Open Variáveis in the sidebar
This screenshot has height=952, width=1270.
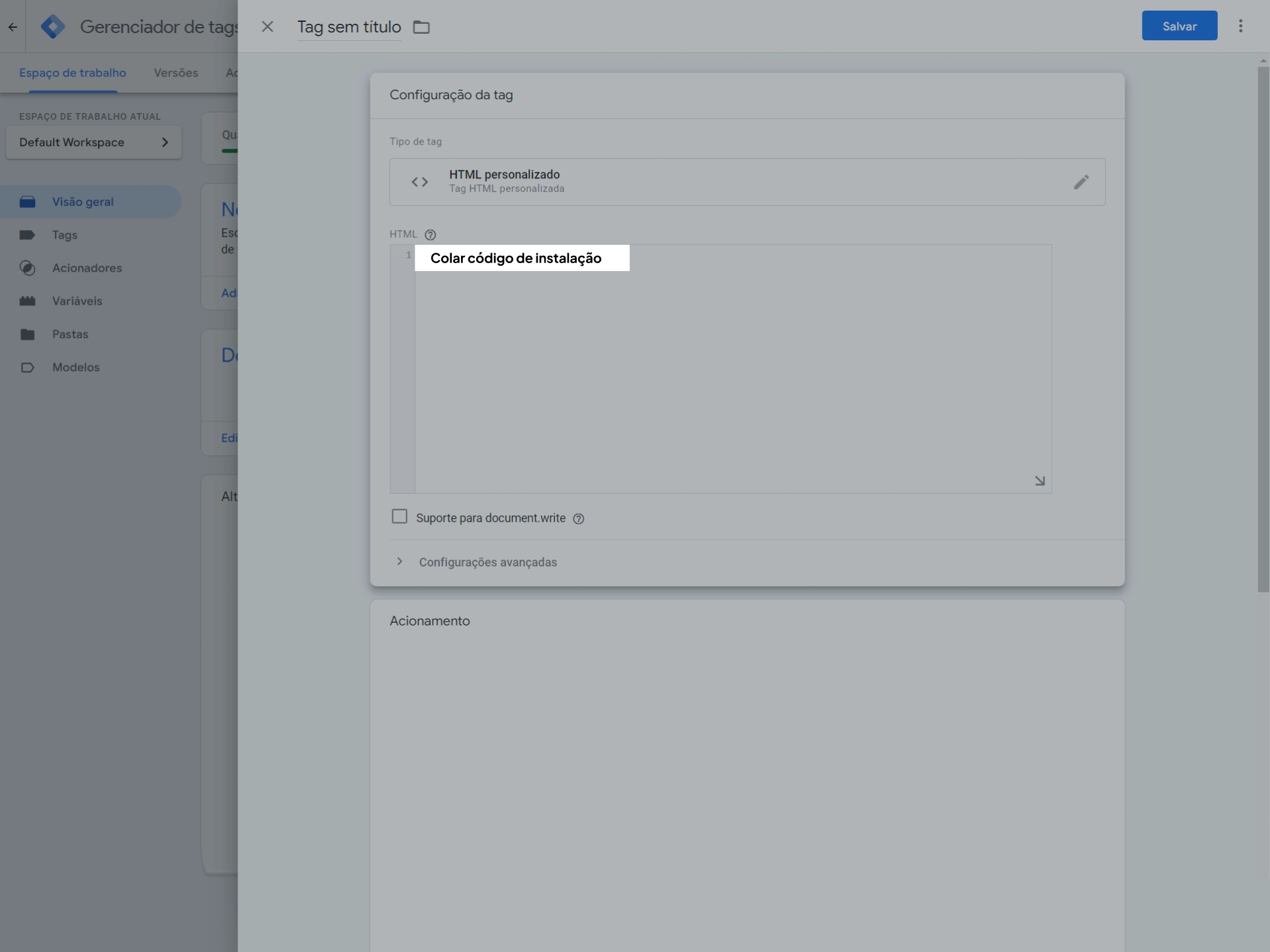[x=77, y=301]
